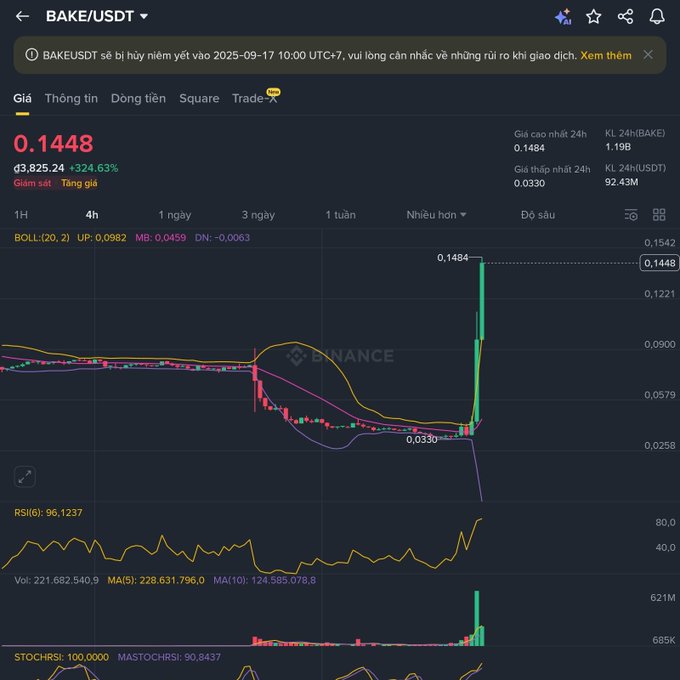
Task: Open the 'Trade-X' tab
Action: tap(255, 98)
